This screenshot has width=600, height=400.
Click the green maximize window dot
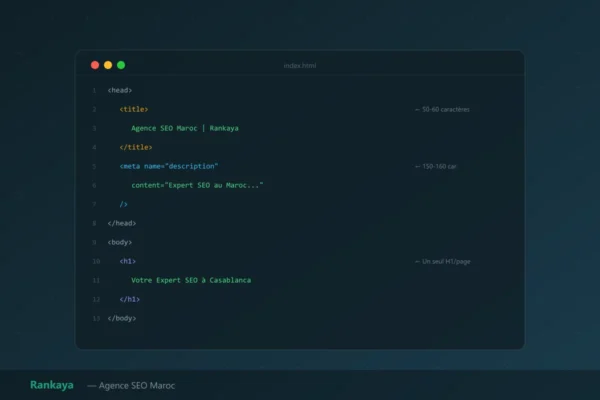pyautogui.click(x=121, y=65)
